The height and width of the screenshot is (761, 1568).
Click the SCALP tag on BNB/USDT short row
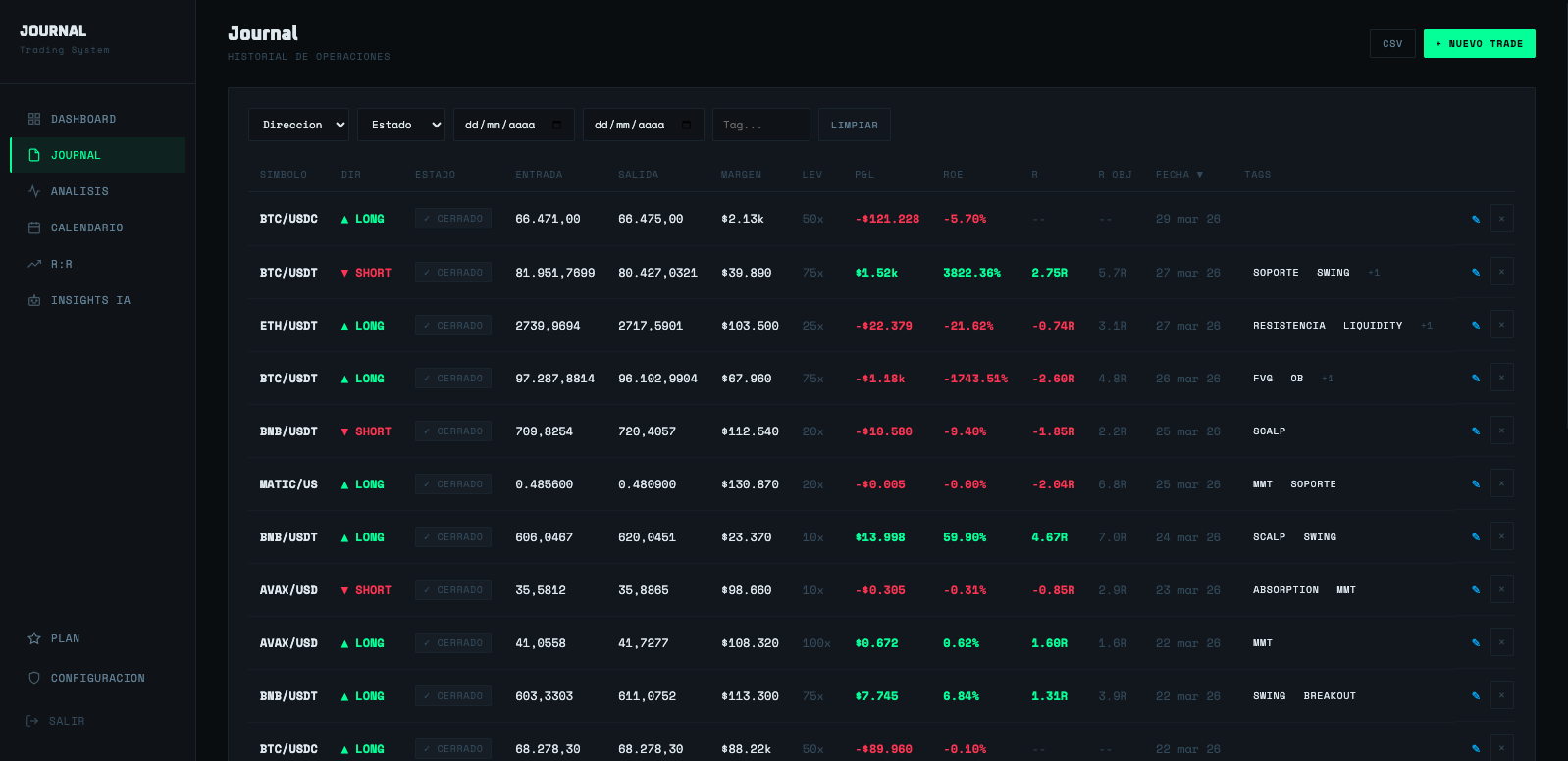(x=1269, y=431)
